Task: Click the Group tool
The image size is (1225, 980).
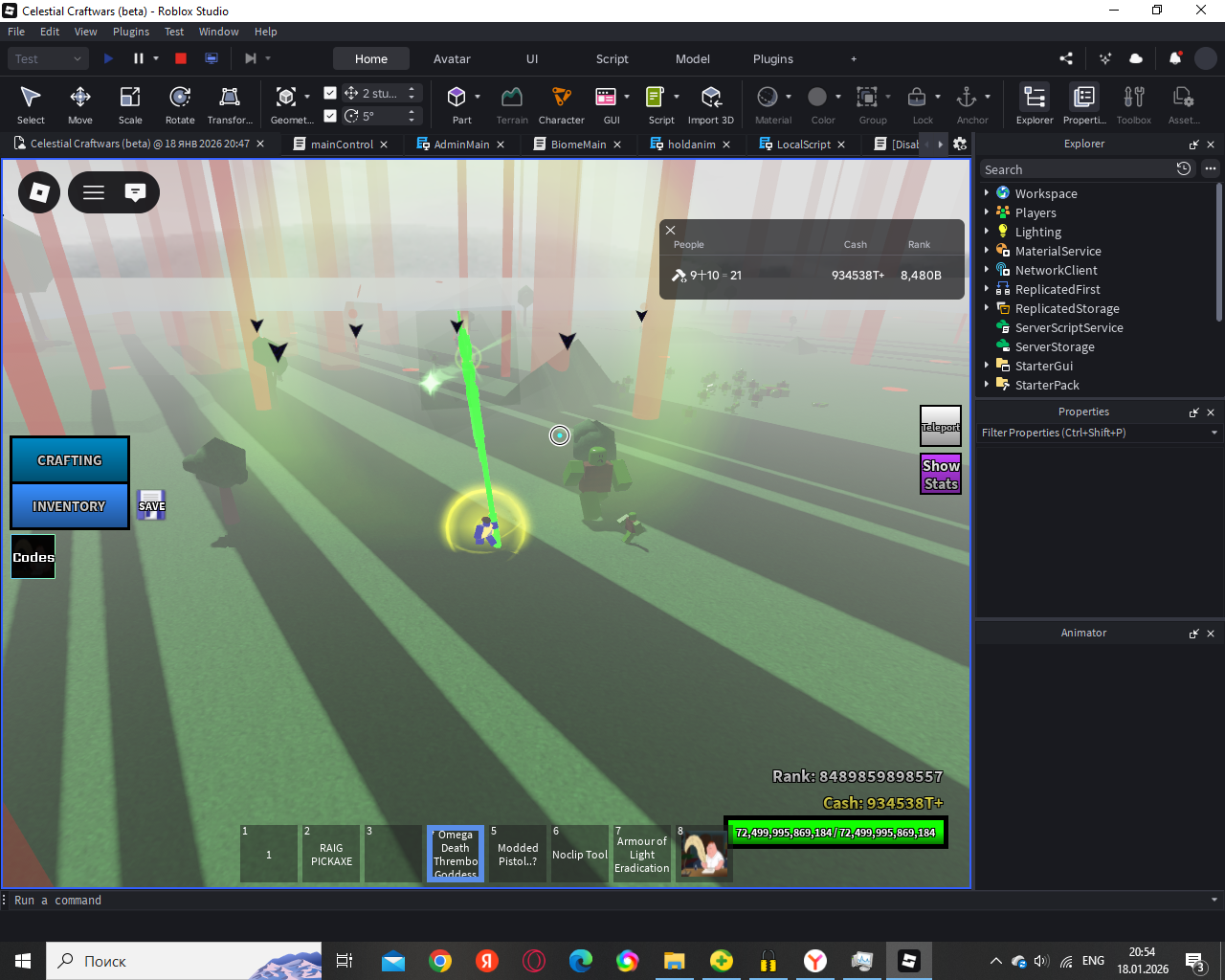Action: 867,98
